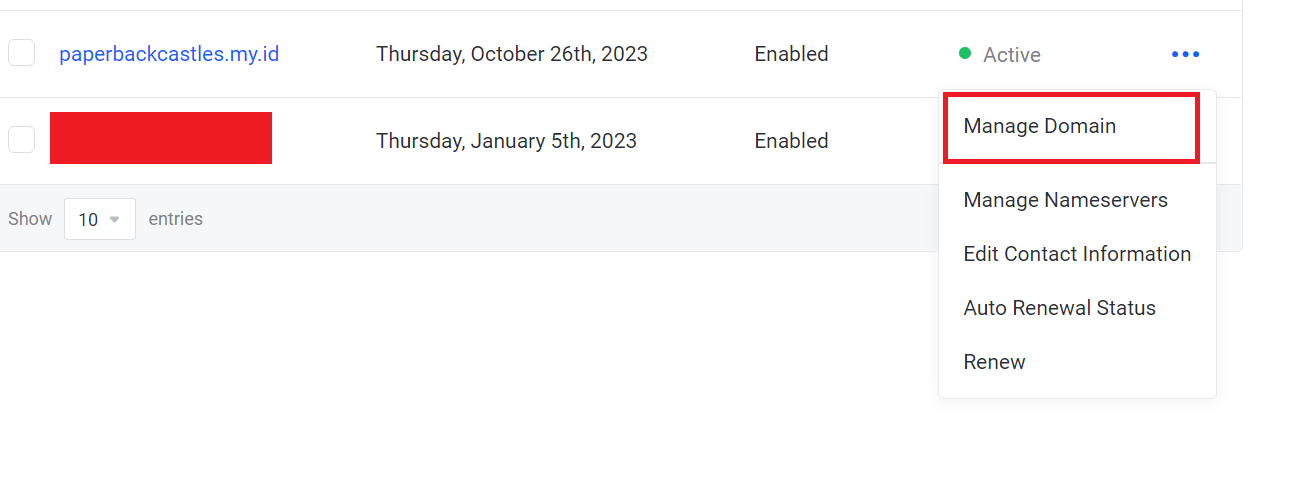Viewport: 1313px width, 501px height.
Task: Click Auto Renewal Status in the menu
Action: click(x=1059, y=308)
